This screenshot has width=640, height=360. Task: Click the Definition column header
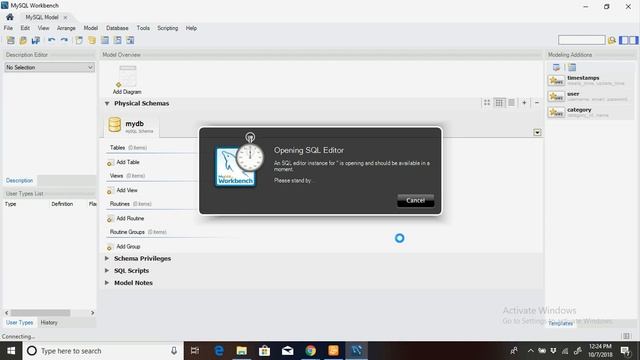click(x=62, y=204)
